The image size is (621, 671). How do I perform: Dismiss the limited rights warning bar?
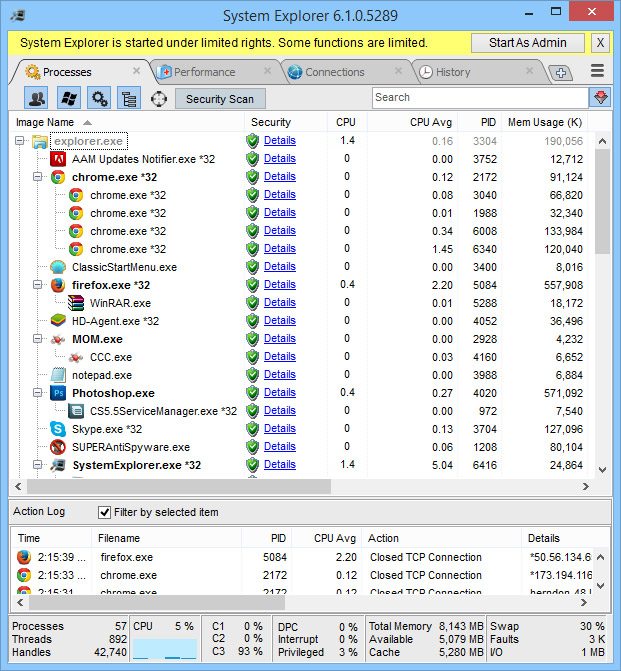pos(600,43)
